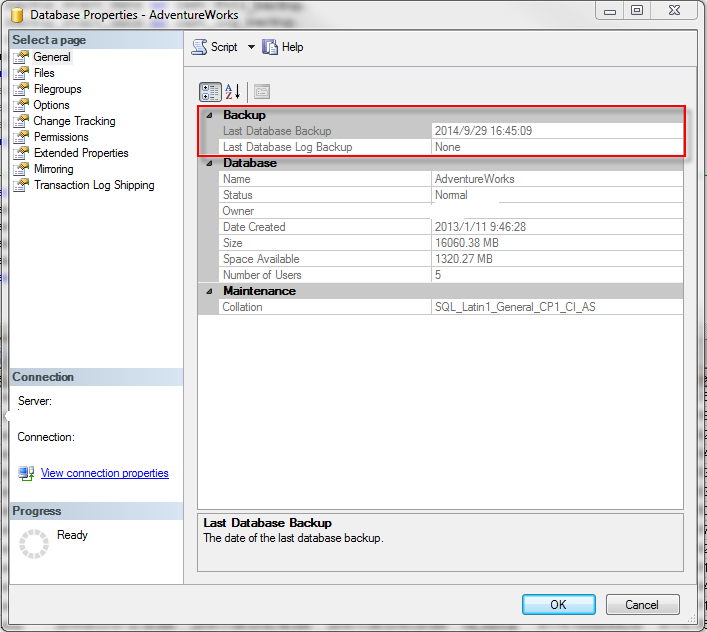Open the Script dropdown arrow
Image resolution: width=707 pixels, height=632 pixels.
[251, 47]
